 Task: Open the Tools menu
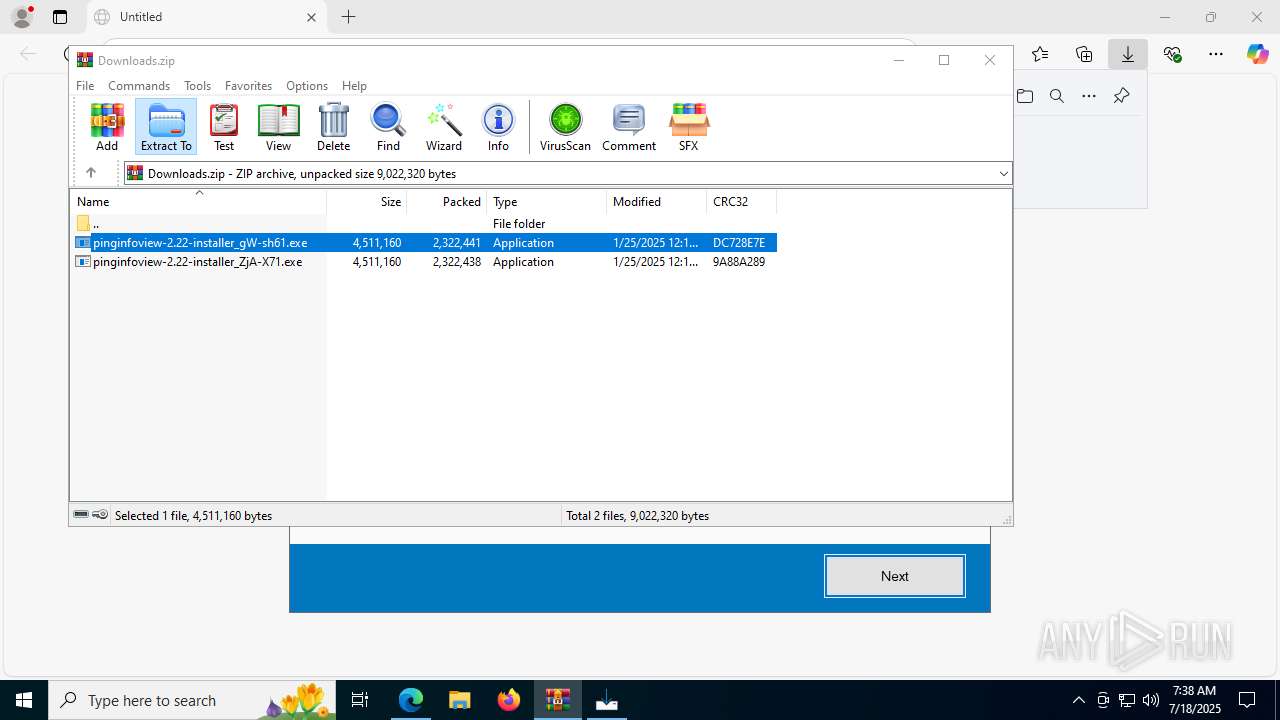[x=197, y=86]
